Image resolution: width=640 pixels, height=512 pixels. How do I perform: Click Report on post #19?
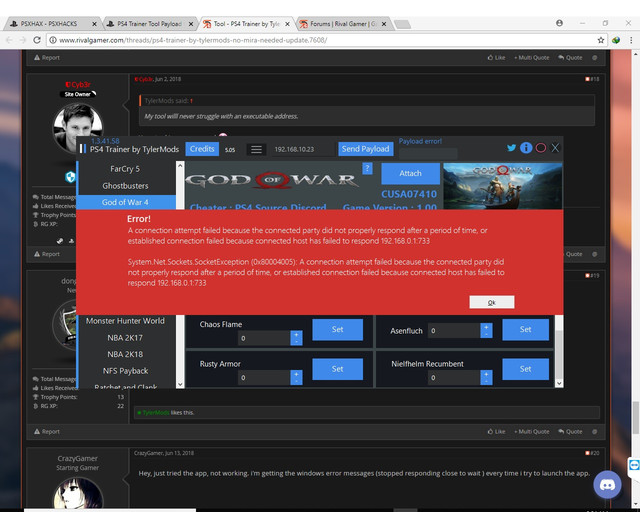47,432
